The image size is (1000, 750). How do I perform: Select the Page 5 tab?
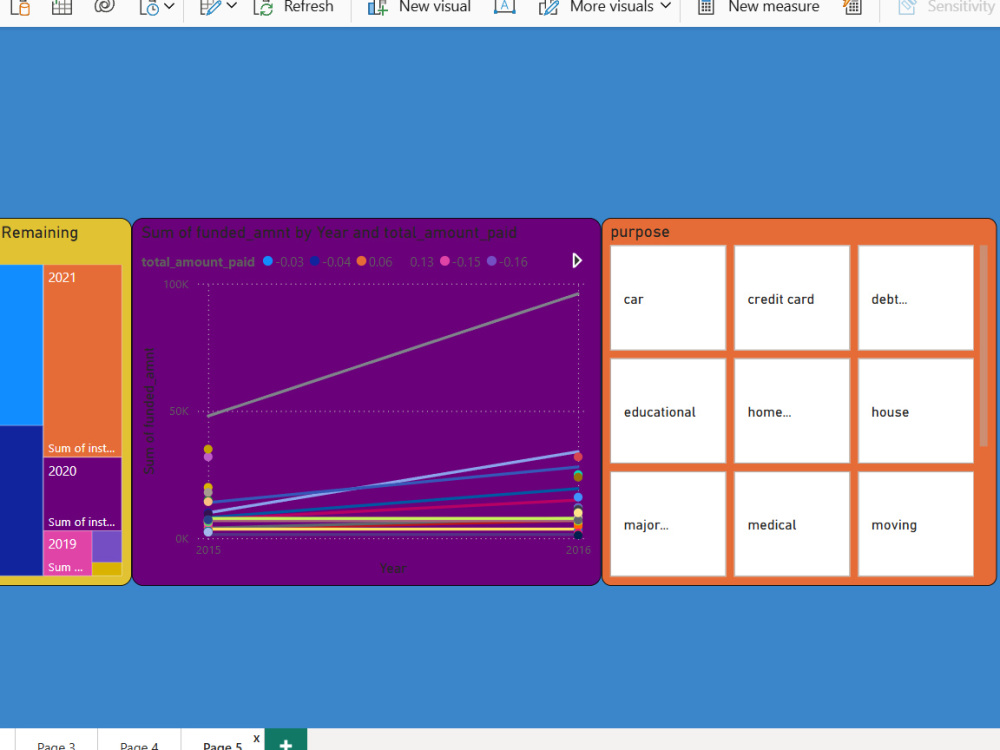pos(223,744)
